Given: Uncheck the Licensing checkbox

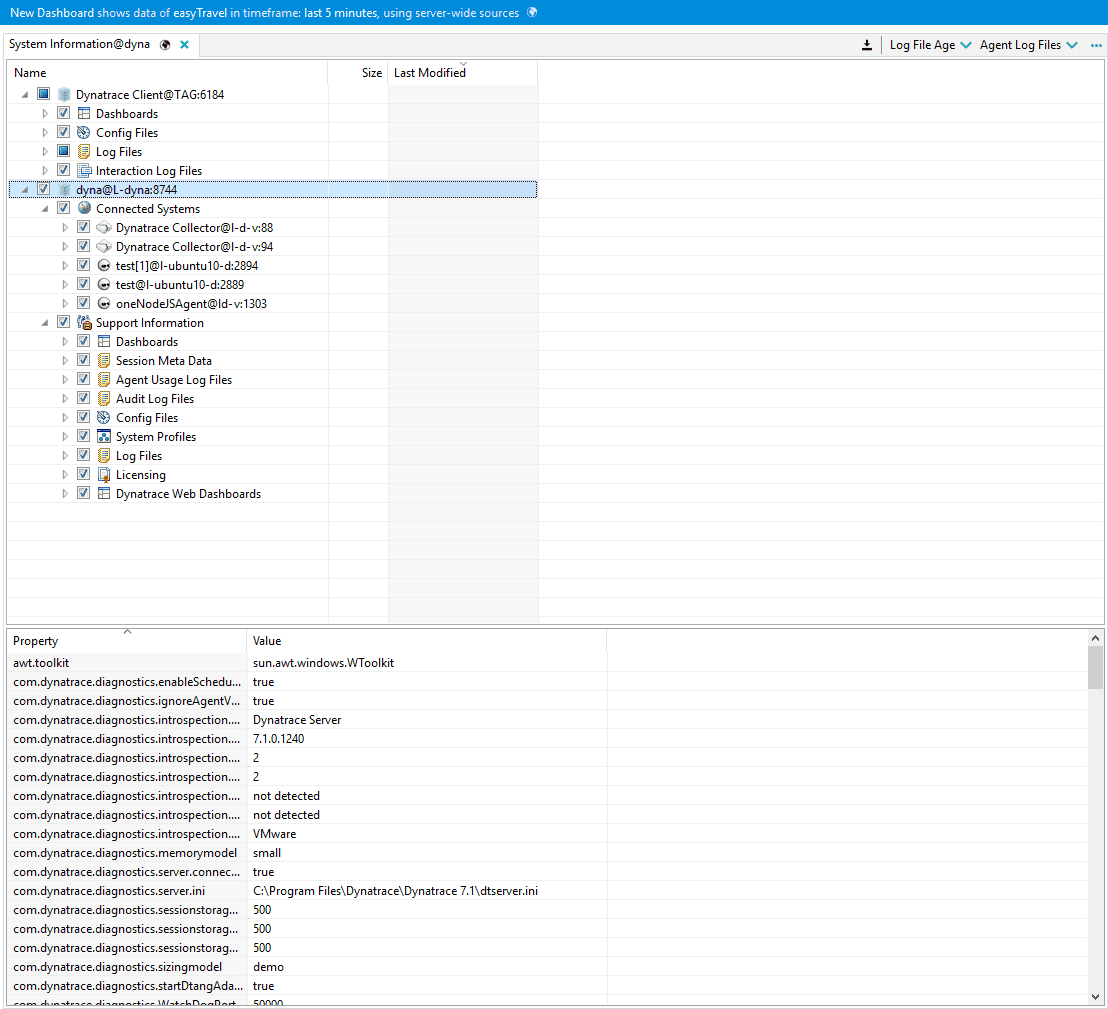Looking at the screenshot, I should pos(83,474).
